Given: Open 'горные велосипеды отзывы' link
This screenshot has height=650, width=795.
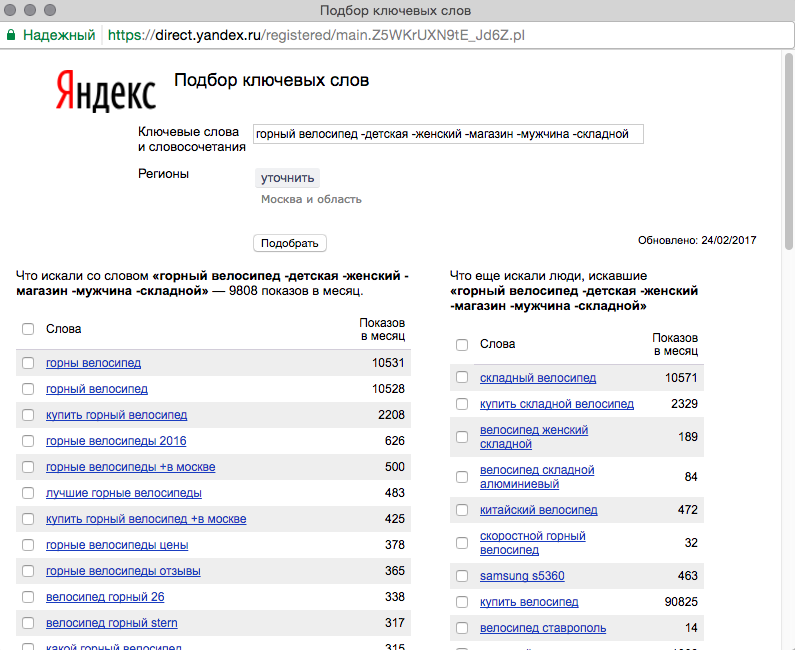Looking at the screenshot, I should click(x=123, y=571).
